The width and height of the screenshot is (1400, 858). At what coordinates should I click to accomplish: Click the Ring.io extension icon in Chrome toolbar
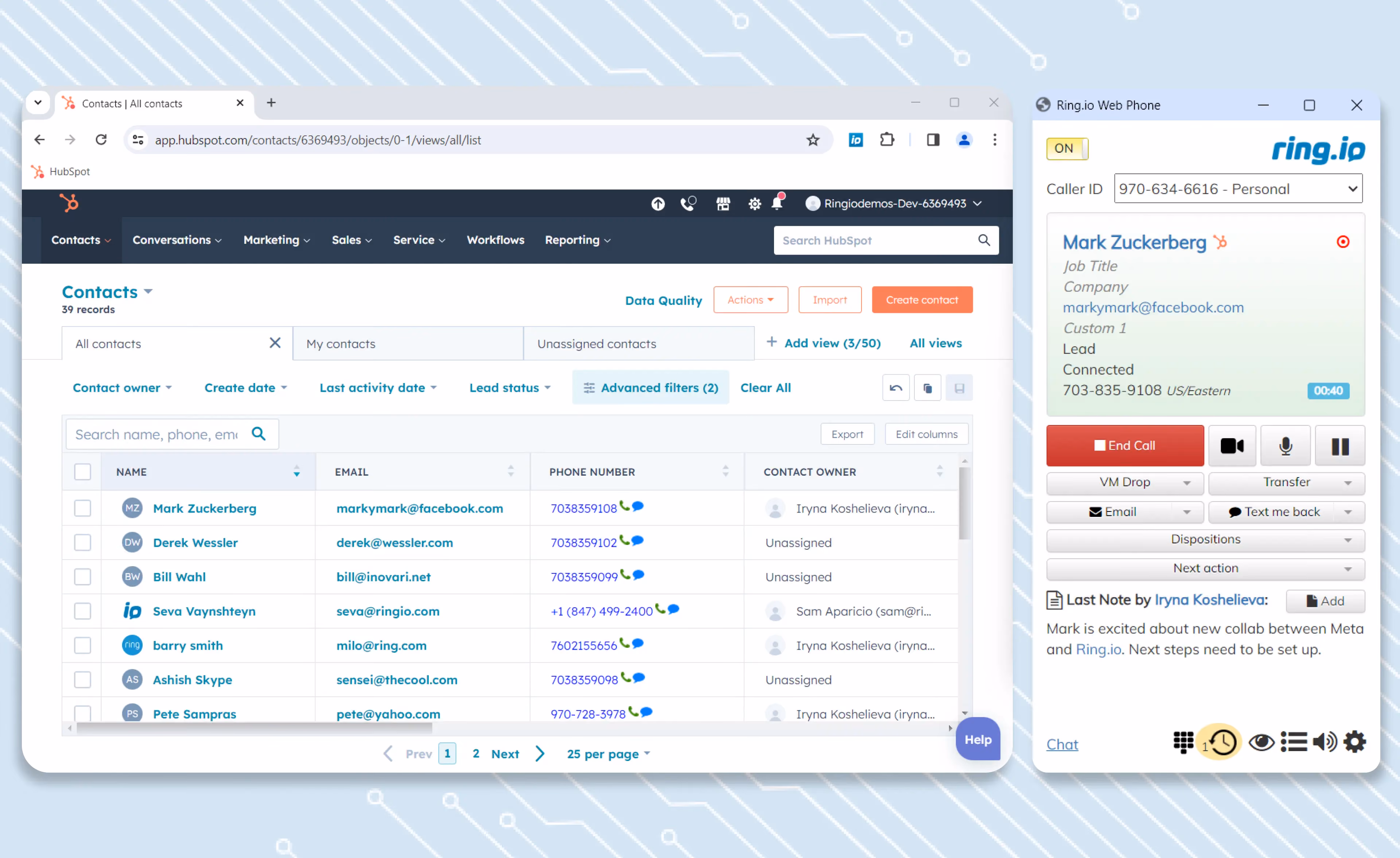[x=856, y=140]
